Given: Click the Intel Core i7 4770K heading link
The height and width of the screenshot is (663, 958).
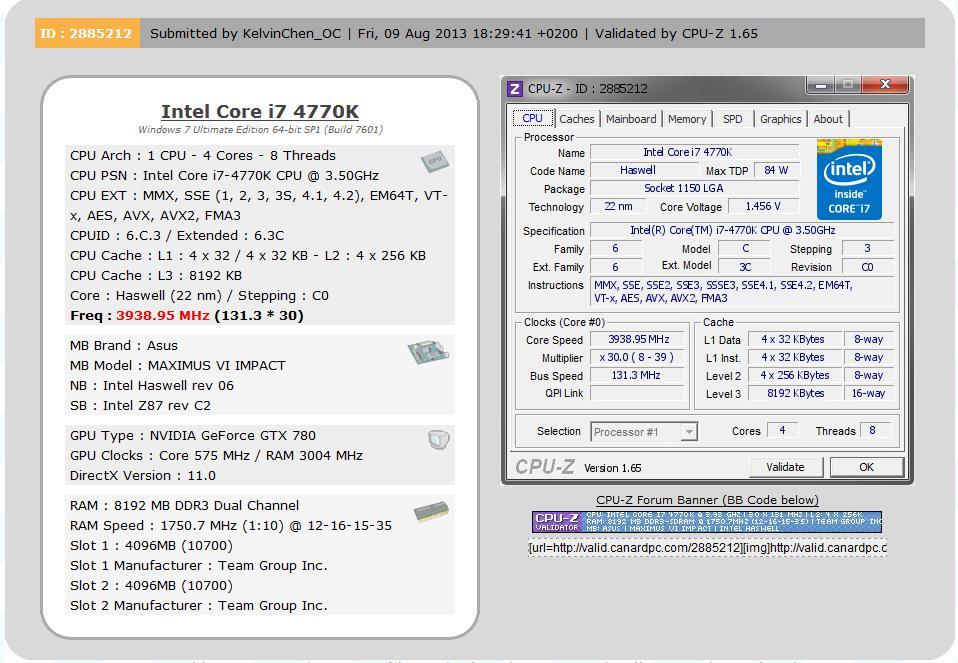Looking at the screenshot, I should pyautogui.click(x=260, y=111).
